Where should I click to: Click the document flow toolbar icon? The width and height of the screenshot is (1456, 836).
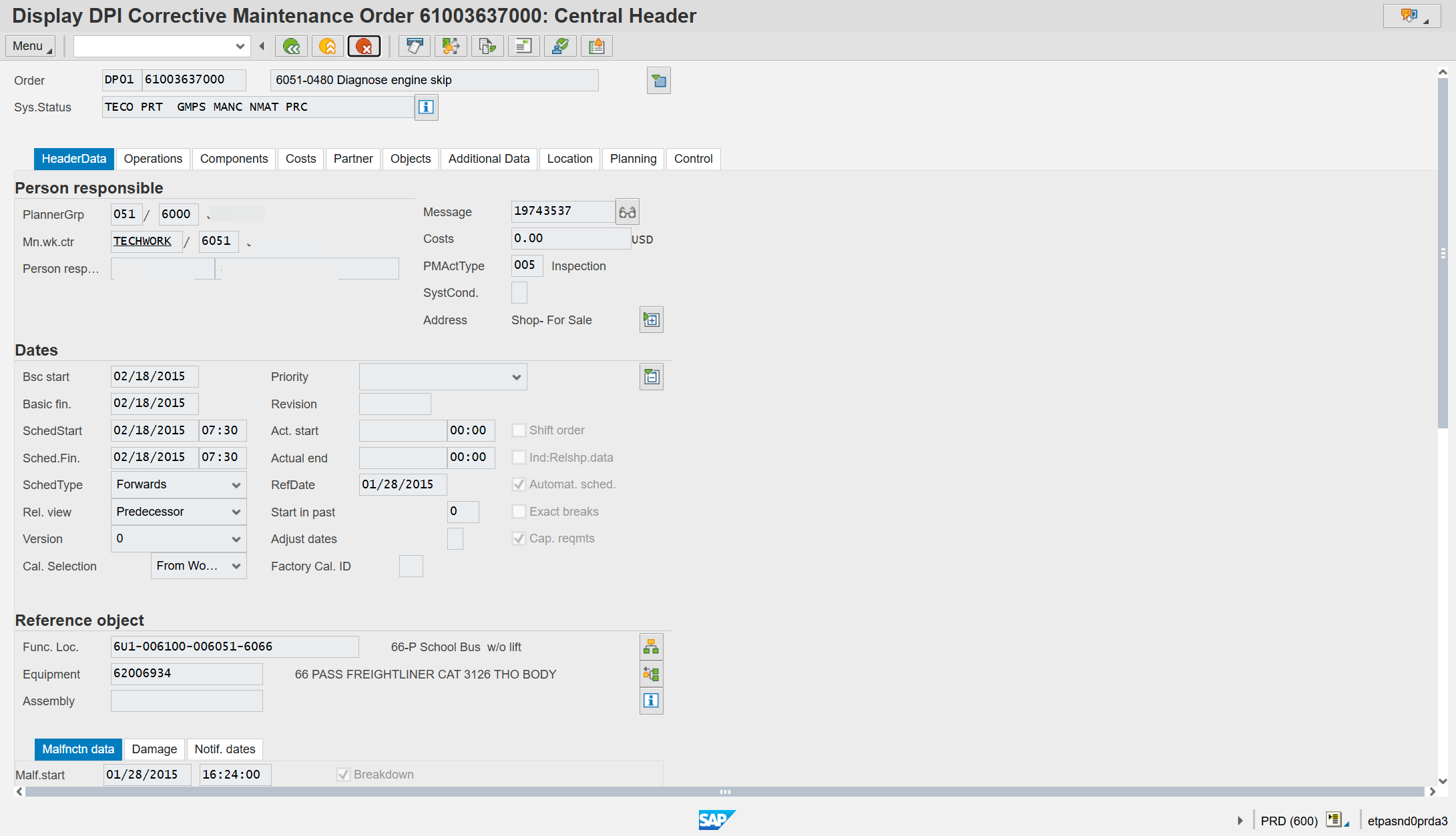click(x=487, y=46)
